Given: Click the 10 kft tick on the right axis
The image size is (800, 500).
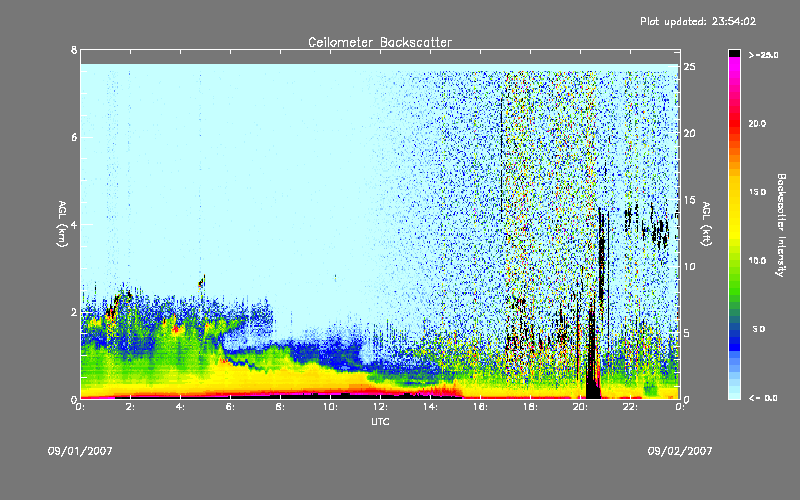Looking at the screenshot, I should coord(689,266).
